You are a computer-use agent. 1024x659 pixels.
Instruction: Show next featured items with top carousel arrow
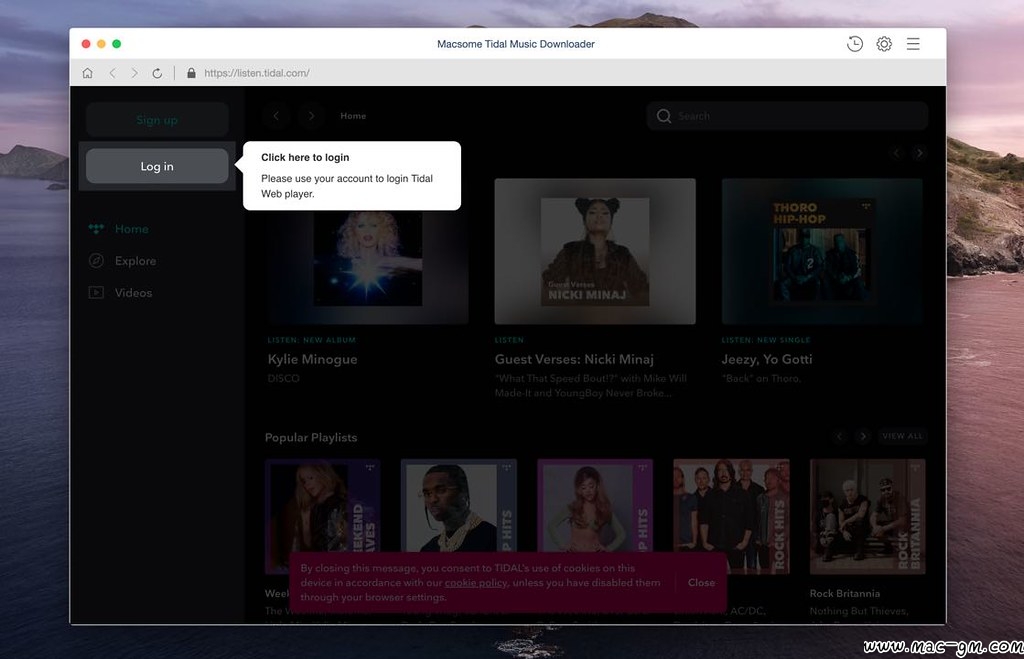point(920,153)
